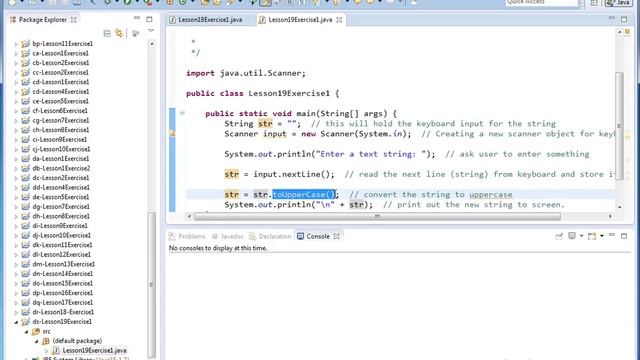Click overview ruler warning indicator at top
The height and width of the screenshot is (360, 640).
coord(627,32)
